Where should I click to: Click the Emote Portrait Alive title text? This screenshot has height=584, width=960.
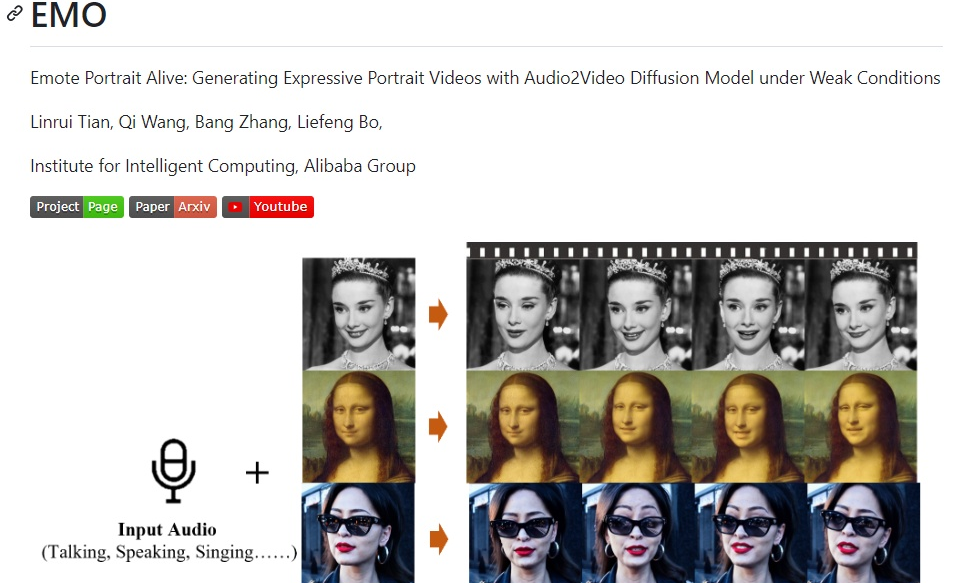point(485,78)
